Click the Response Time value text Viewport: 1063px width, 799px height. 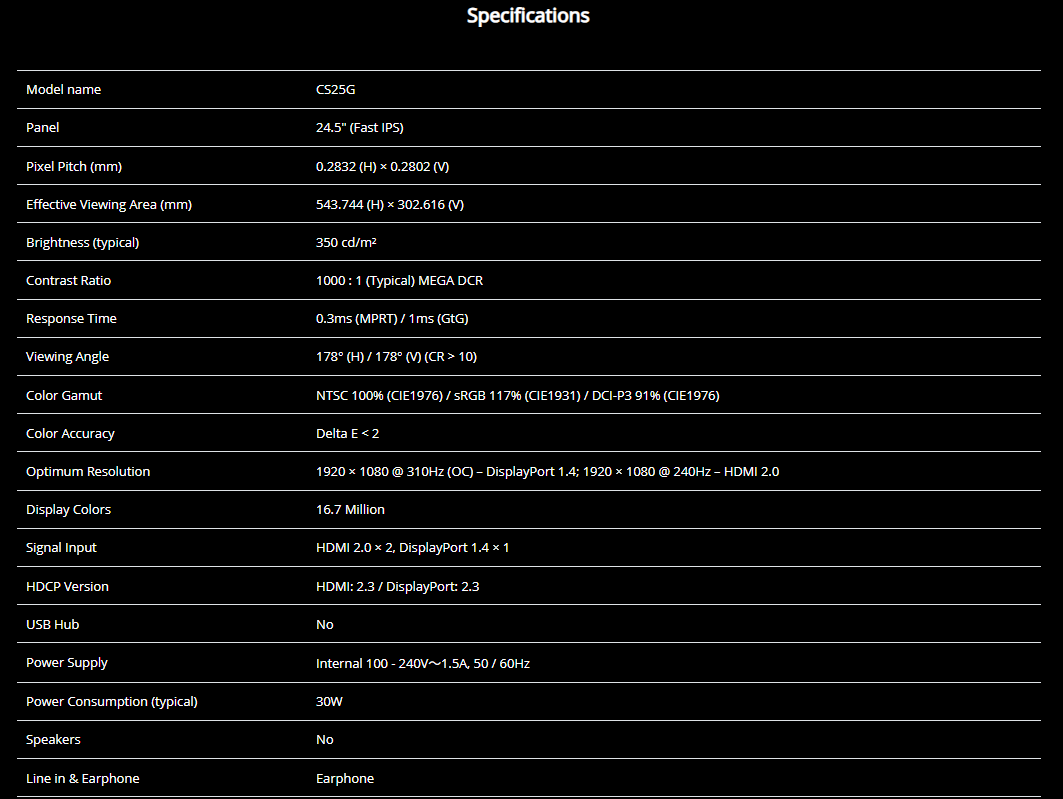[392, 319]
